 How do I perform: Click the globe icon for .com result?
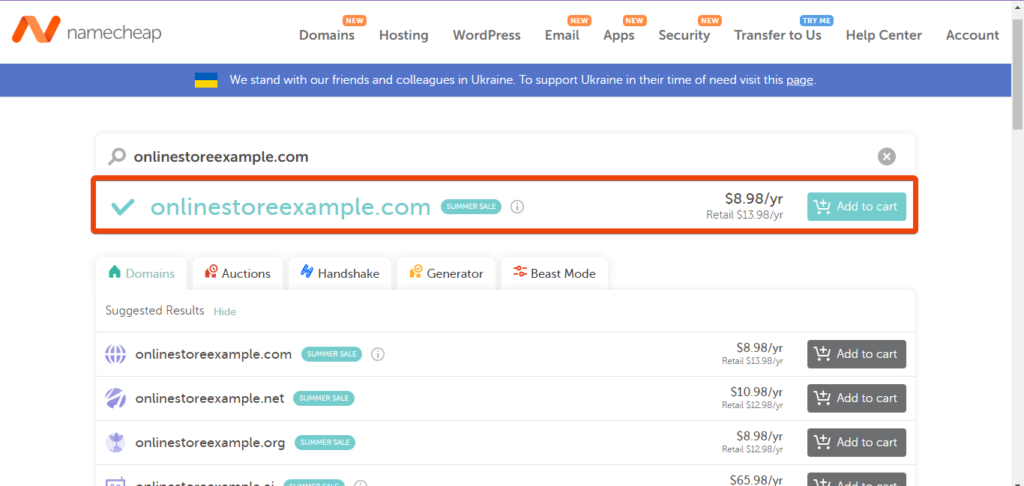[116, 354]
